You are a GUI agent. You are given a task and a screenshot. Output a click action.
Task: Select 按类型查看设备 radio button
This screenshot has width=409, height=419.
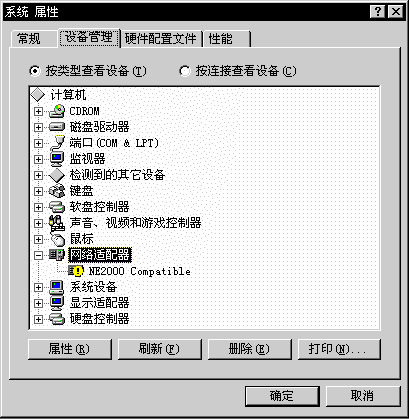[x=35, y=71]
